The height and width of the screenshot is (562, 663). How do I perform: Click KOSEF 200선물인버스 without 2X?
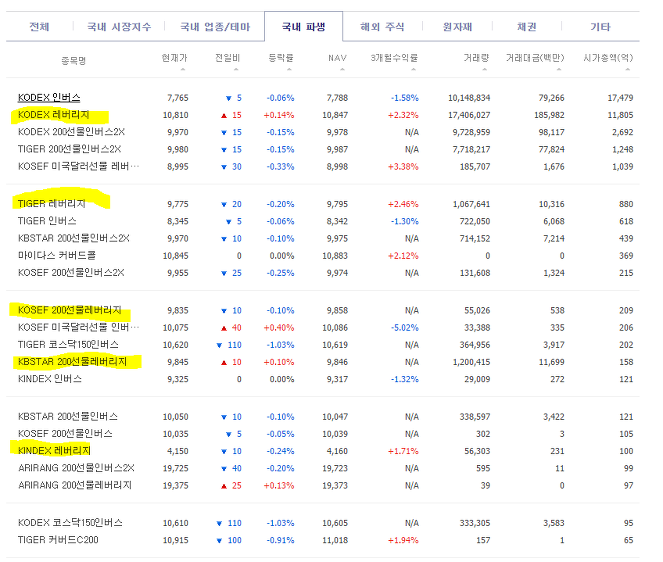tap(65, 434)
